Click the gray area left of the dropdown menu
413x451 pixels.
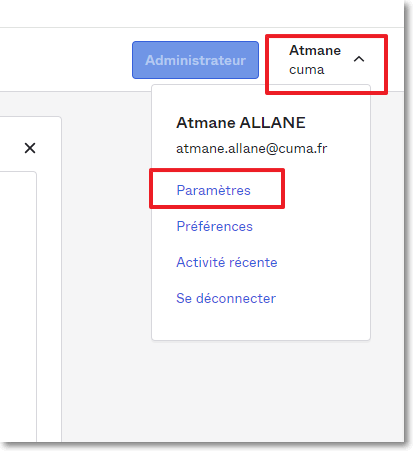107,217
